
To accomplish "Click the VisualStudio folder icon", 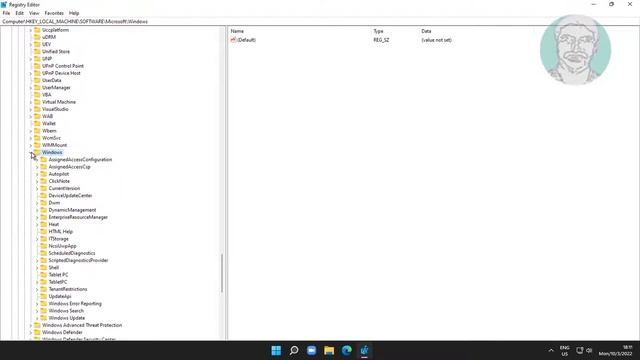I will point(37,109).
